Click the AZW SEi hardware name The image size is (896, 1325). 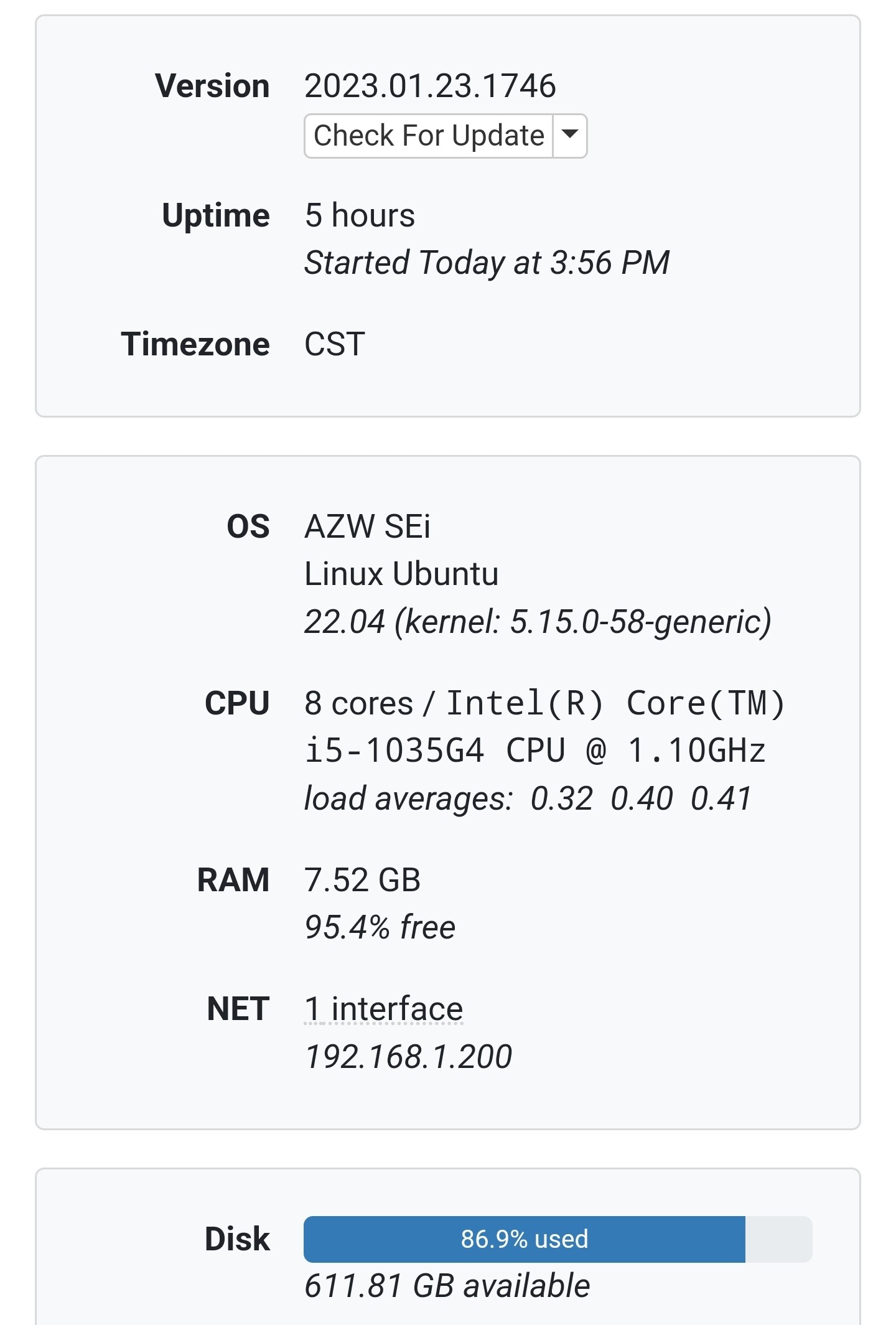coord(367,527)
